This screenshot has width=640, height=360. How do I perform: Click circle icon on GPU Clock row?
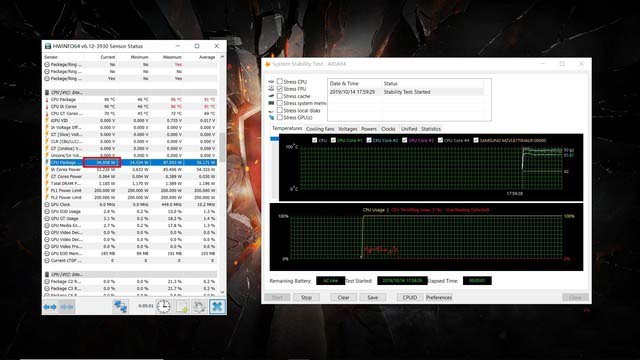point(47,204)
